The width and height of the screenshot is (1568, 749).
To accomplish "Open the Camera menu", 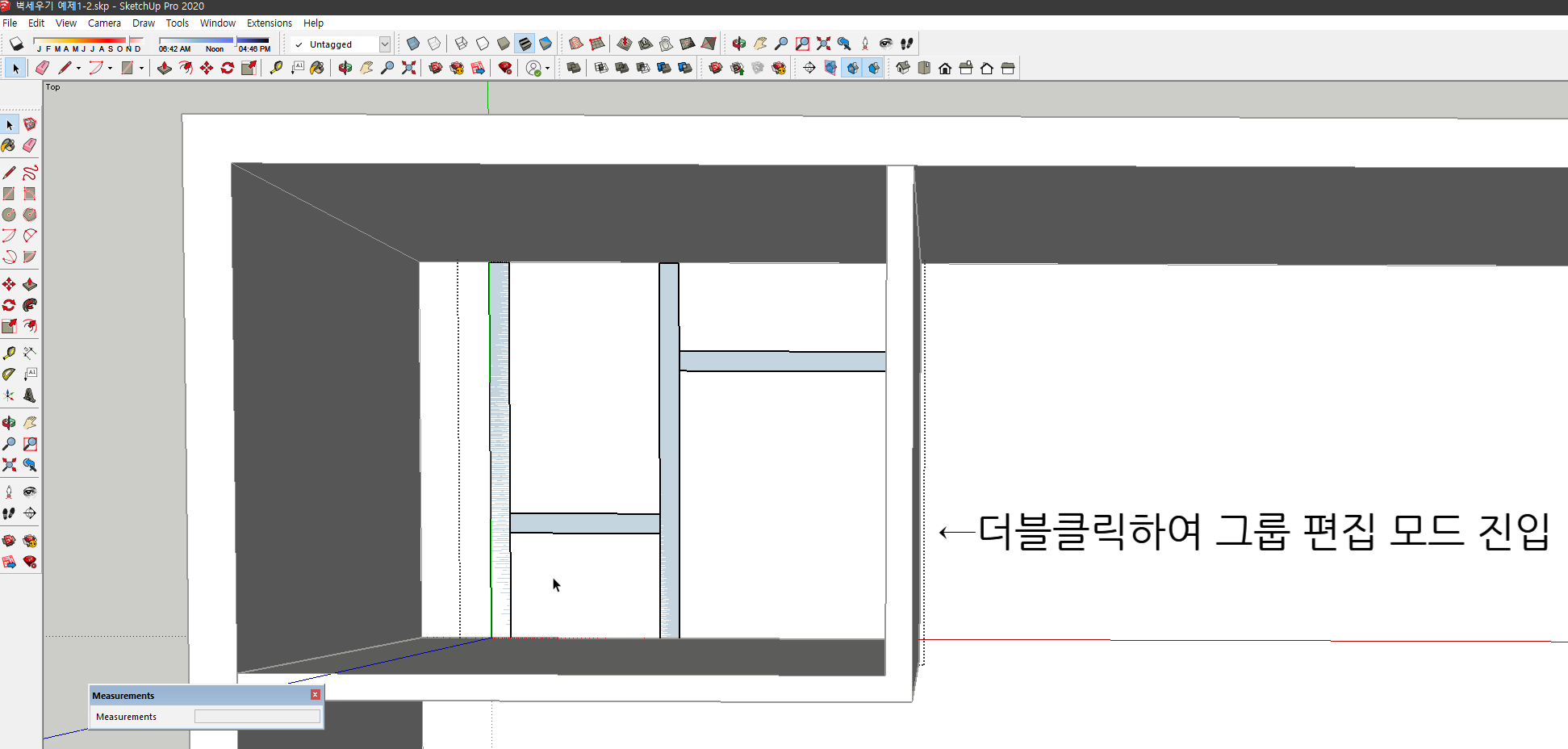I will [x=104, y=23].
